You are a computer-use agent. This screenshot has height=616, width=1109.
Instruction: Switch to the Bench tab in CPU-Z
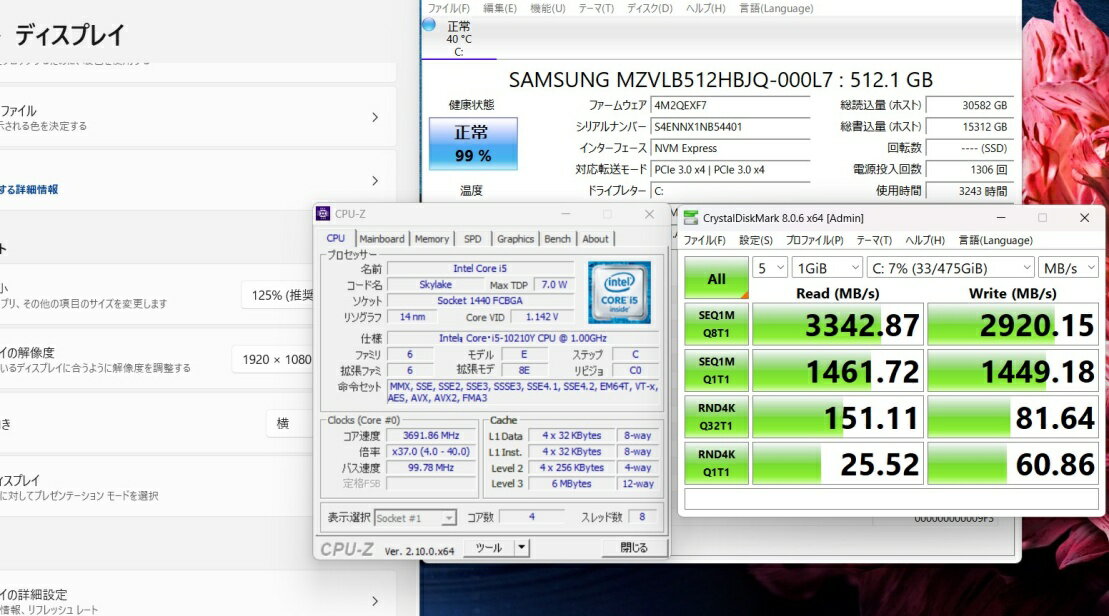point(557,239)
